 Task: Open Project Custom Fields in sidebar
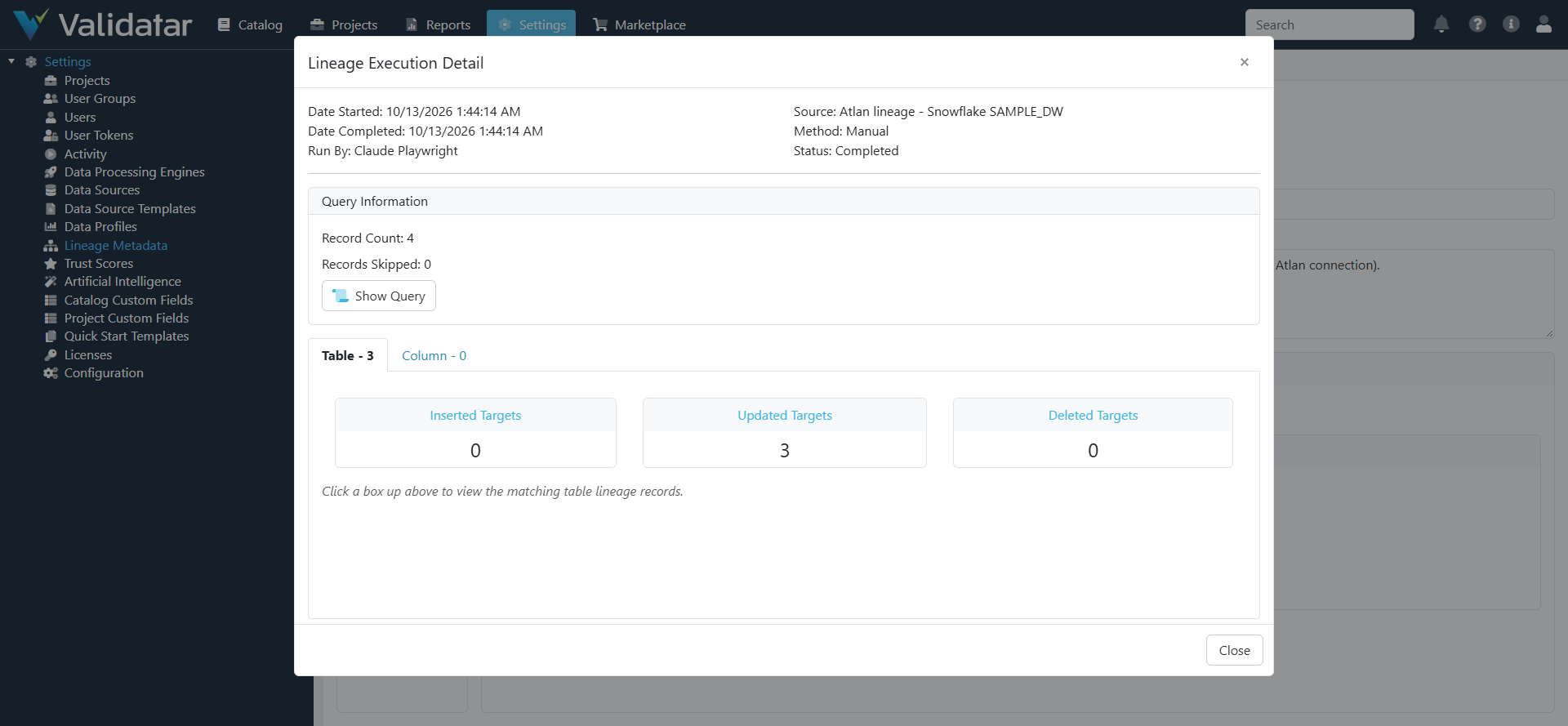pos(127,318)
